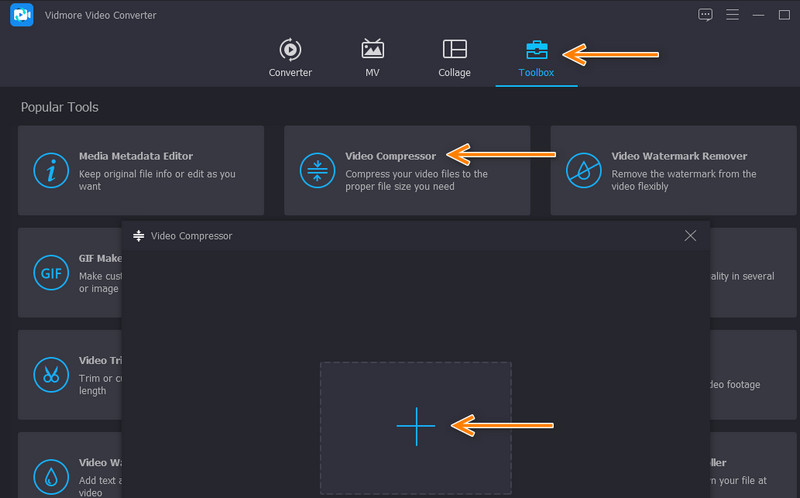Click the Video Compressor card title

point(390,156)
